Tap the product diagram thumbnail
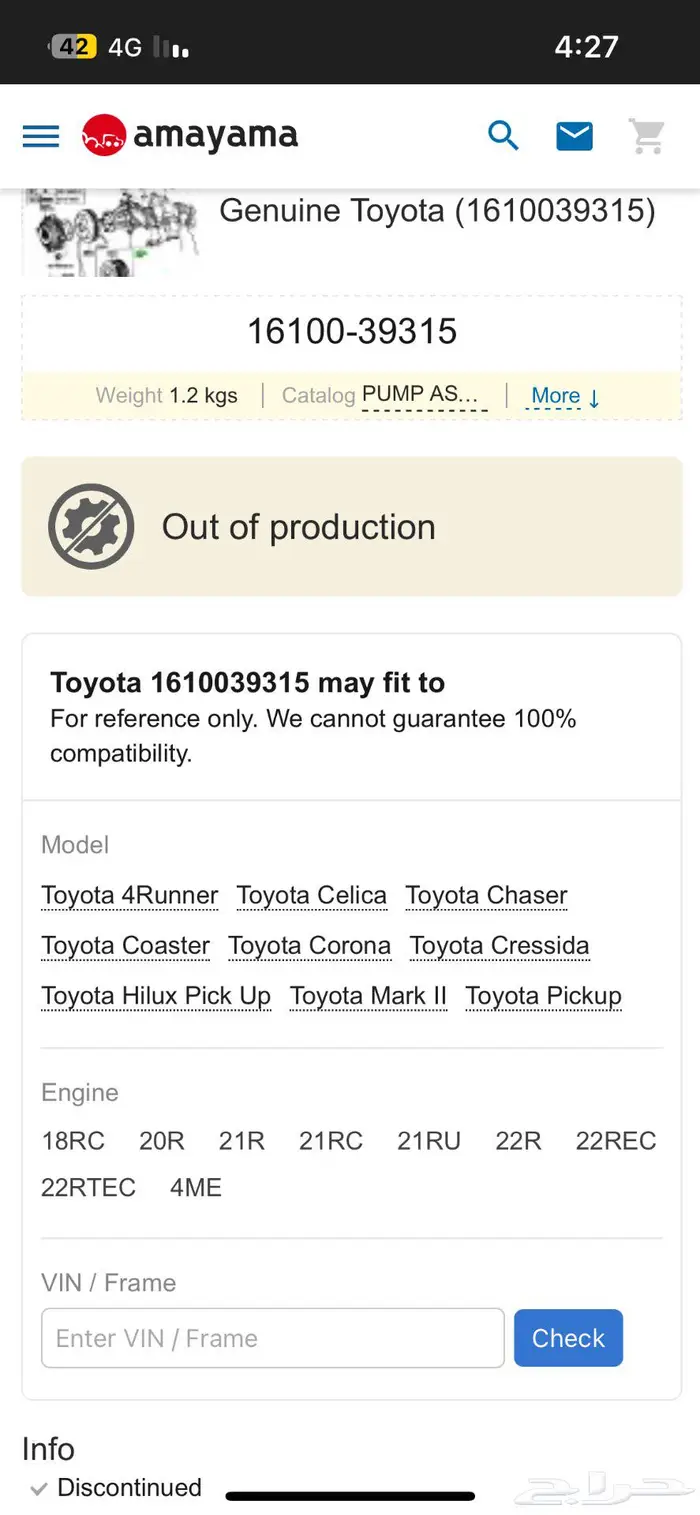This screenshot has width=700, height=1515. point(110,234)
